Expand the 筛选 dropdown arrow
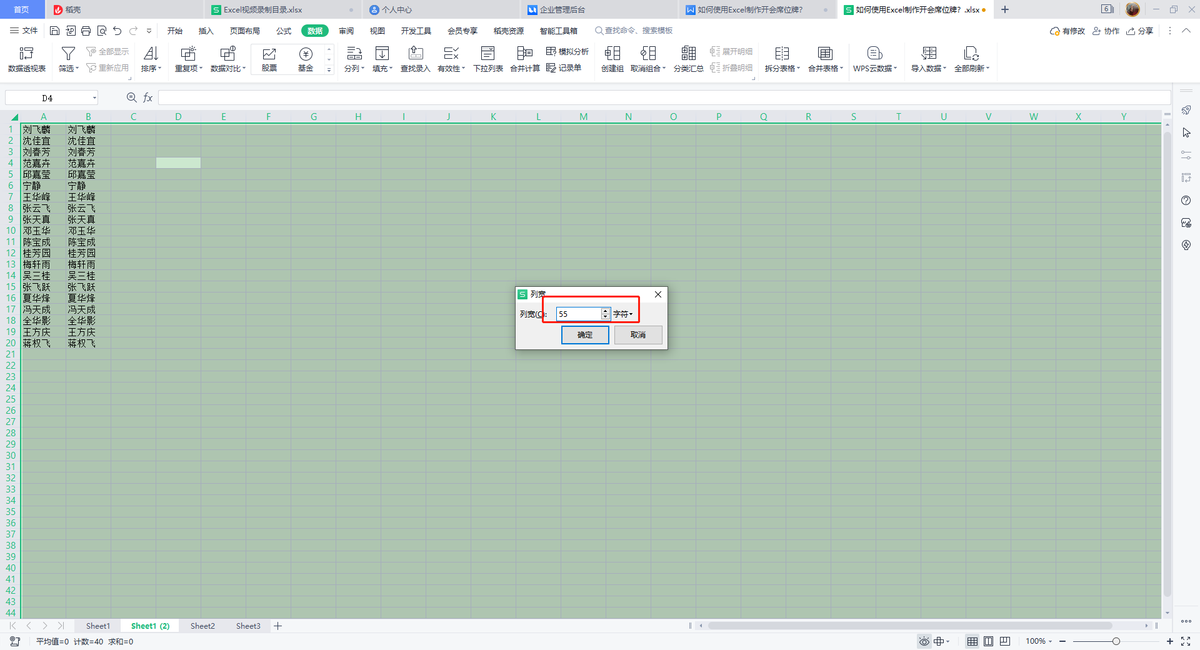 [x=78, y=69]
